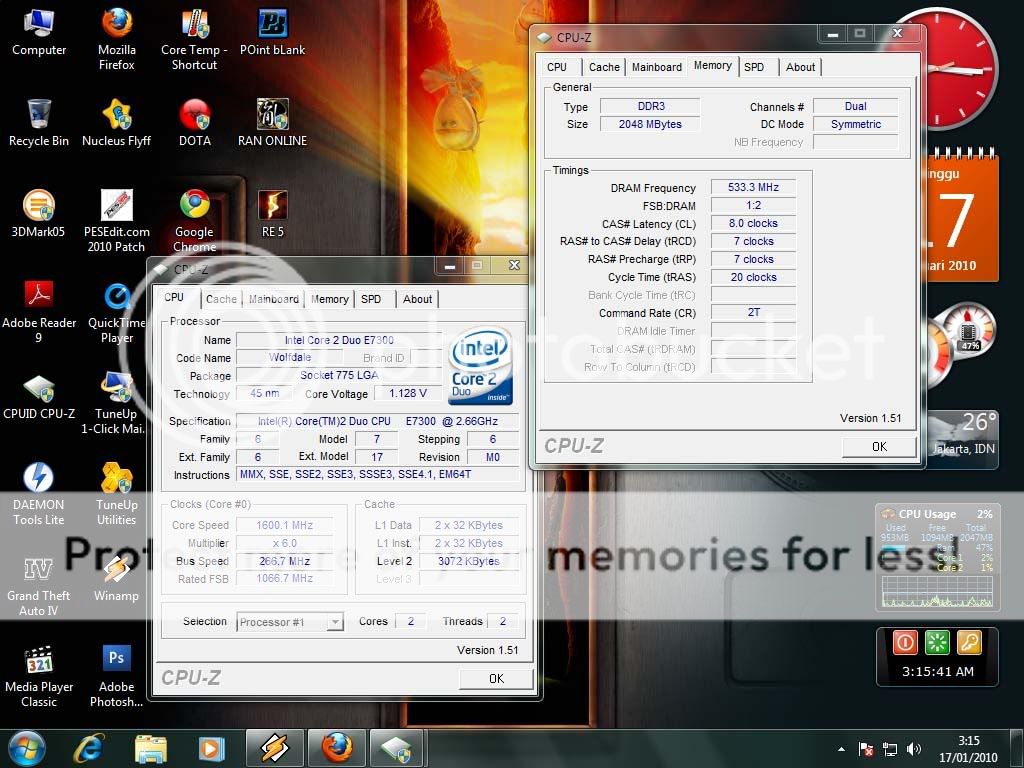The height and width of the screenshot is (768, 1024).
Task: Click OK in the Memory CPU-Z window
Action: click(879, 447)
